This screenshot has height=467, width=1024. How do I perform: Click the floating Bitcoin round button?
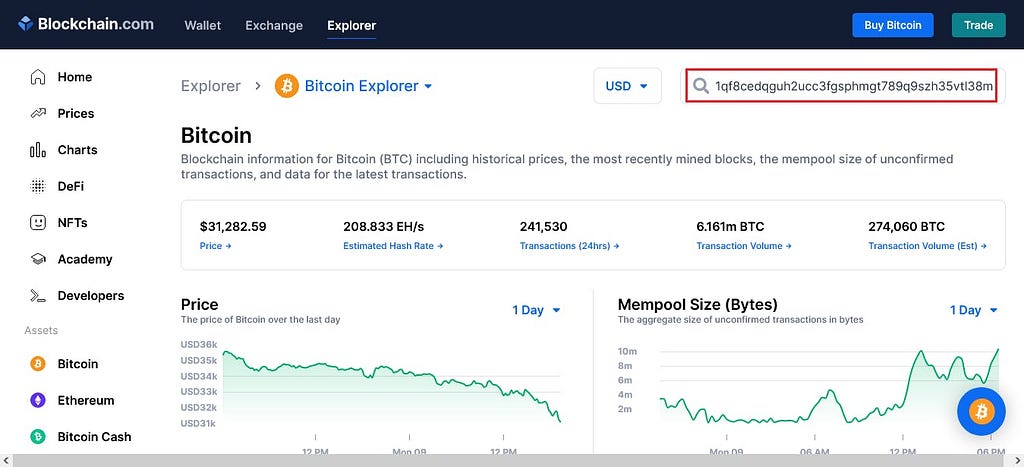pyautogui.click(x=981, y=411)
